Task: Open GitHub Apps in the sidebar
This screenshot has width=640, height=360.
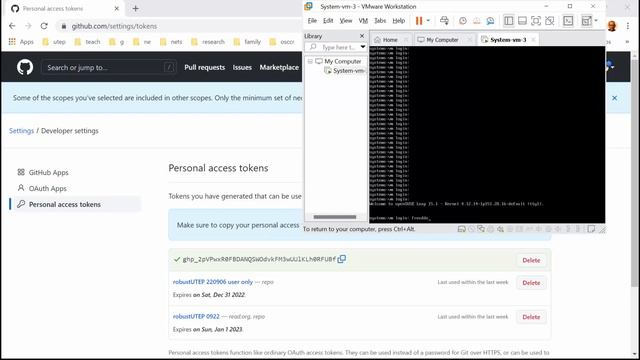Action: (x=49, y=172)
